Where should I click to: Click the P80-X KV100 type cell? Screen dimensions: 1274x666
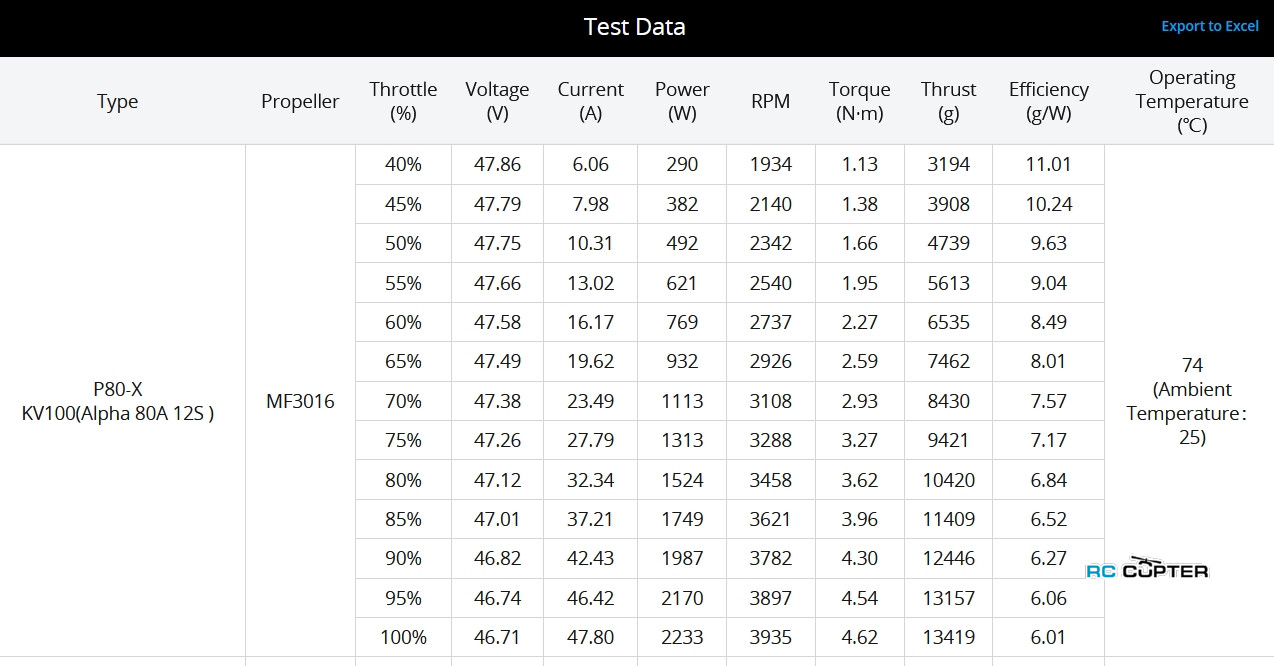click(x=117, y=401)
